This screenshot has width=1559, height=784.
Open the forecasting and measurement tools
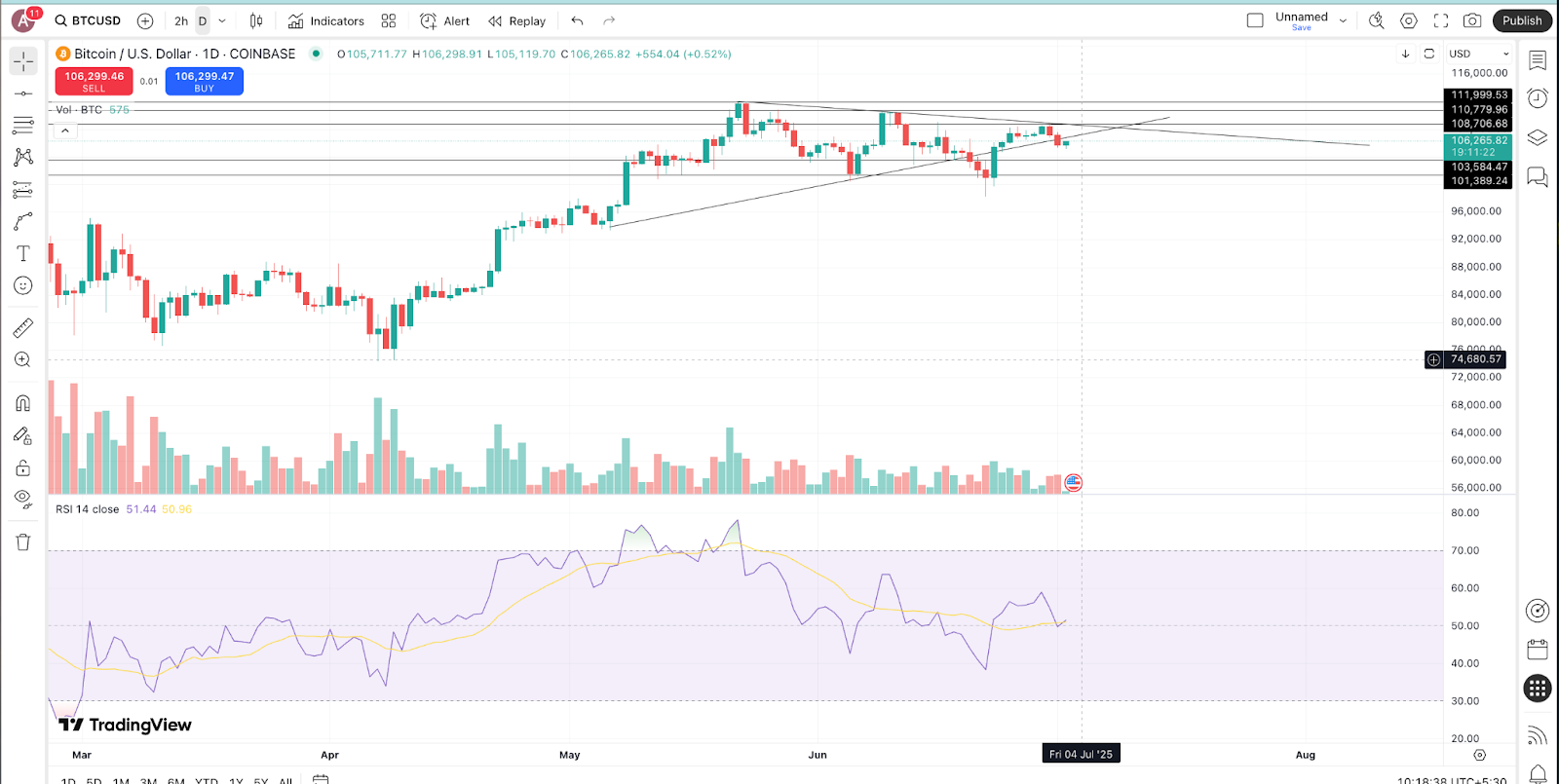(23, 189)
